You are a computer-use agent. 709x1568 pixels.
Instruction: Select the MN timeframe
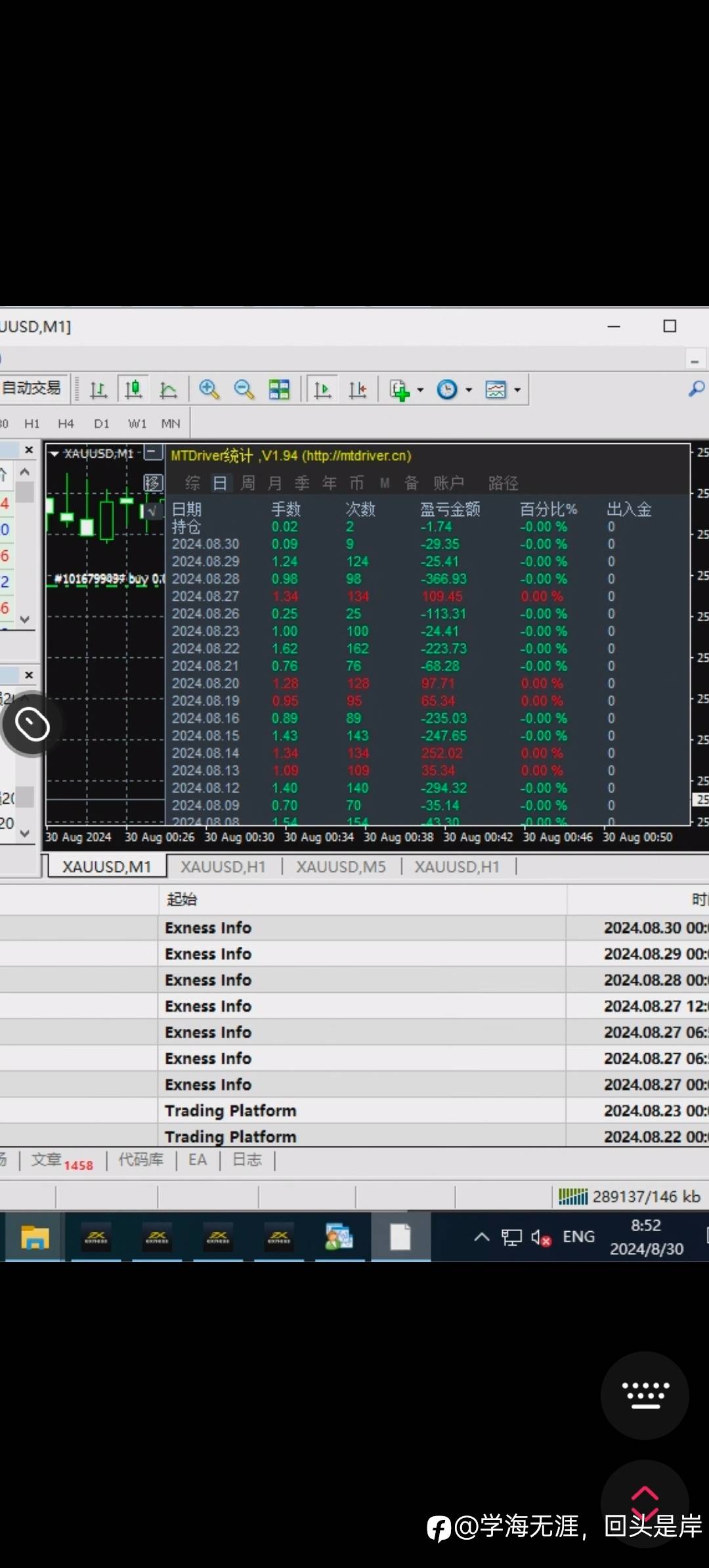pos(171,424)
